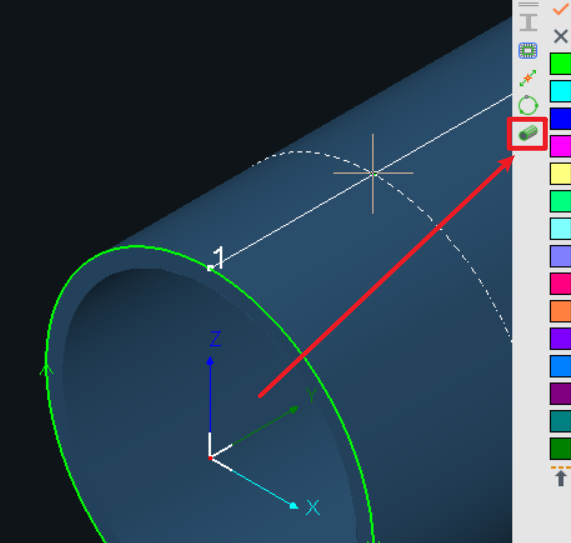Select the yellow color swatch
Screen dimensions: 571x543
pos(561,174)
